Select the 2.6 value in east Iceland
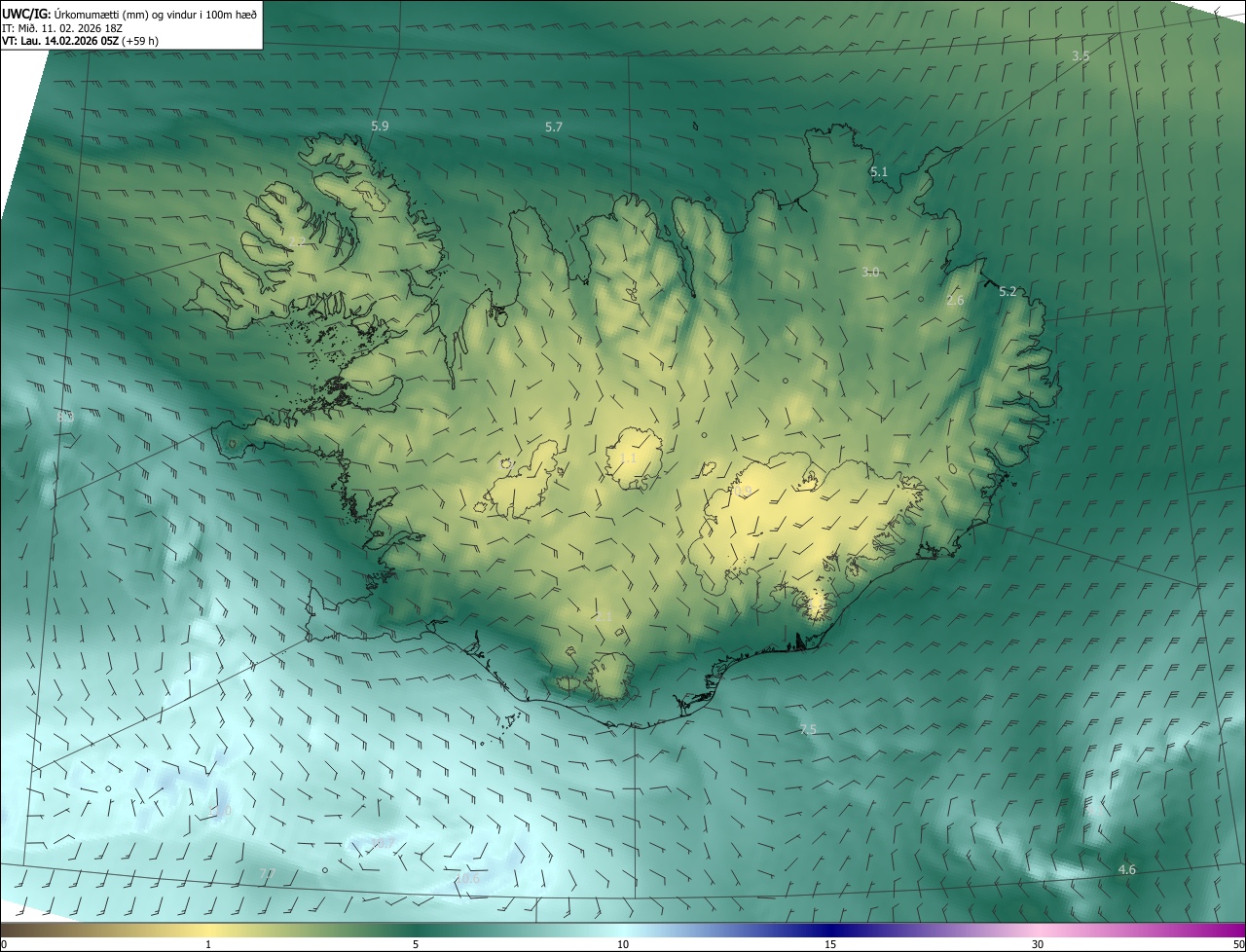The width and height of the screenshot is (1246, 952). click(955, 301)
